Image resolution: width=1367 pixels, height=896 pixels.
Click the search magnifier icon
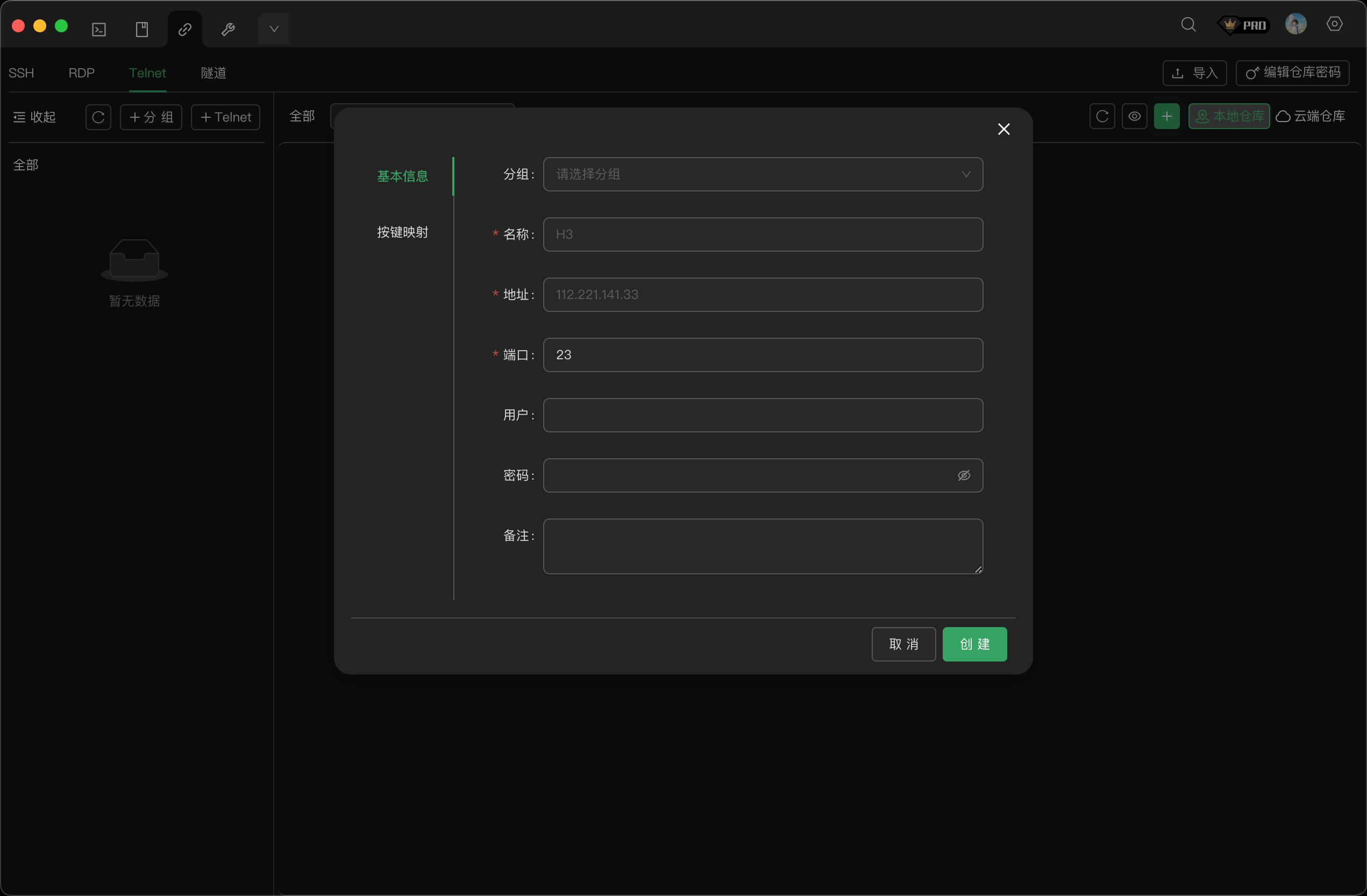coord(1189,25)
